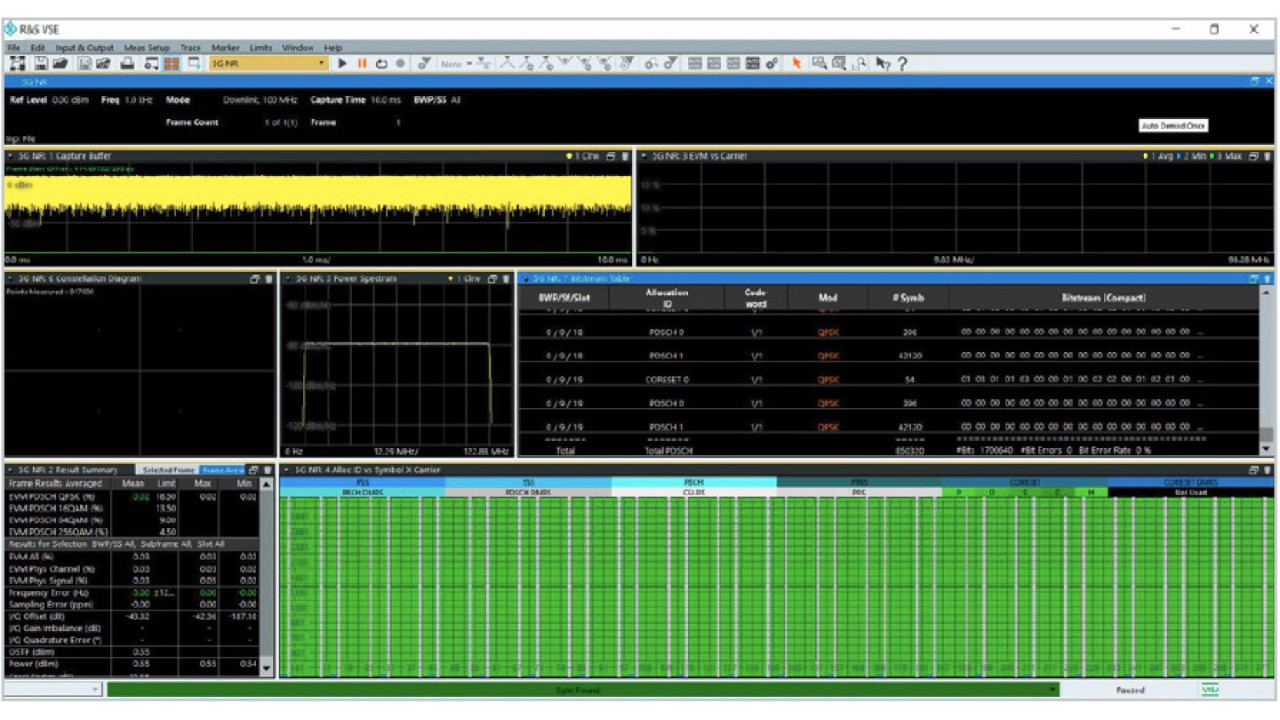Click the Bitstream Table vertical scrollbar

click(x=1267, y=371)
